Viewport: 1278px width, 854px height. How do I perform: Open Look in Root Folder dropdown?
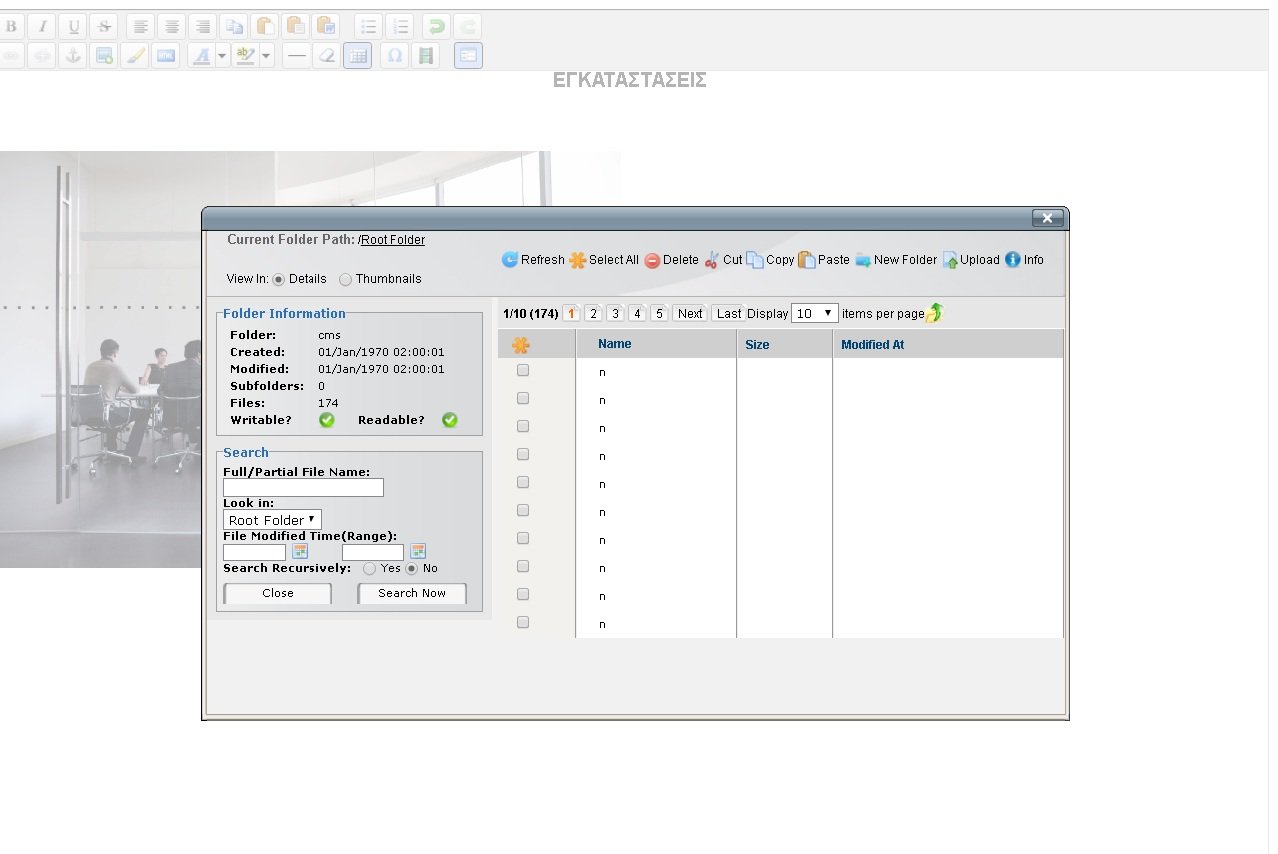pos(272,520)
